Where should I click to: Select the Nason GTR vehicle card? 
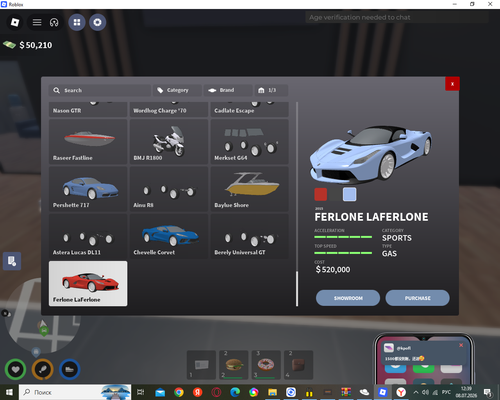(88, 109)
